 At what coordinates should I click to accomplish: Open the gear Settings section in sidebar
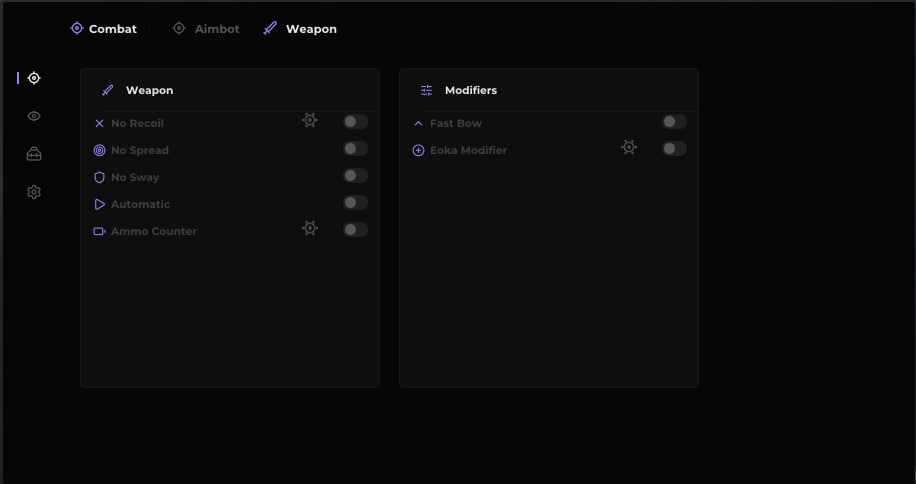34,192
